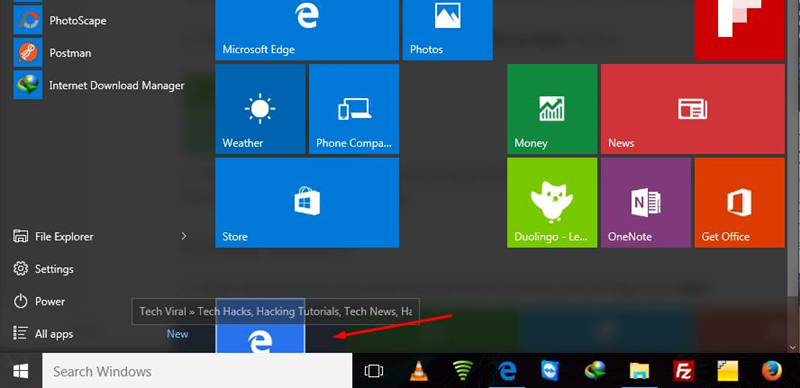Open the Microsoft Edge tile
Image resolution: width=800 pixels, height=388 pixels.
[x=307, y=30]
